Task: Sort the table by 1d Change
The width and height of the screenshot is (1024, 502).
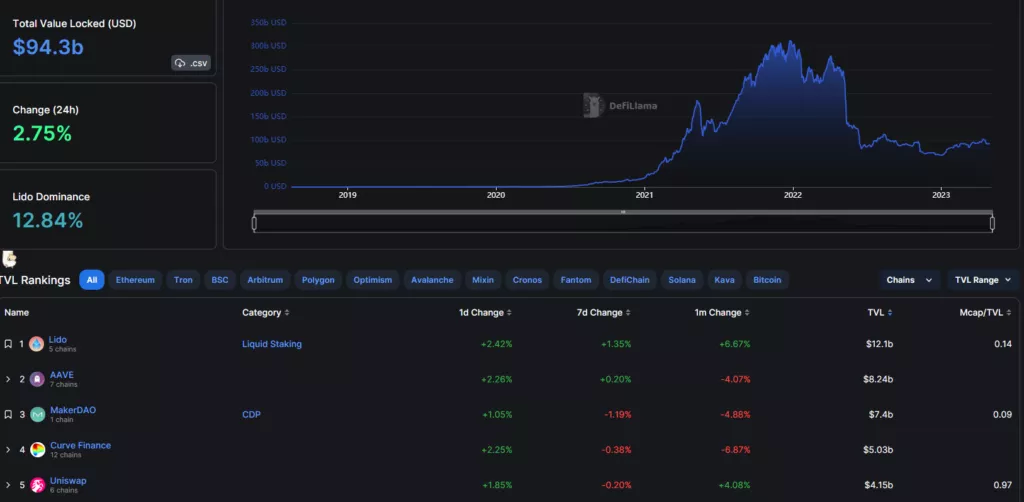Action: [485, 313]
